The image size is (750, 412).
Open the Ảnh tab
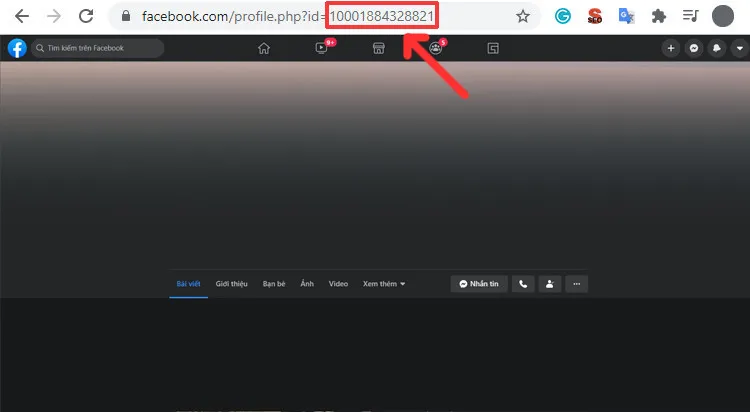click(x=307, y=284)
